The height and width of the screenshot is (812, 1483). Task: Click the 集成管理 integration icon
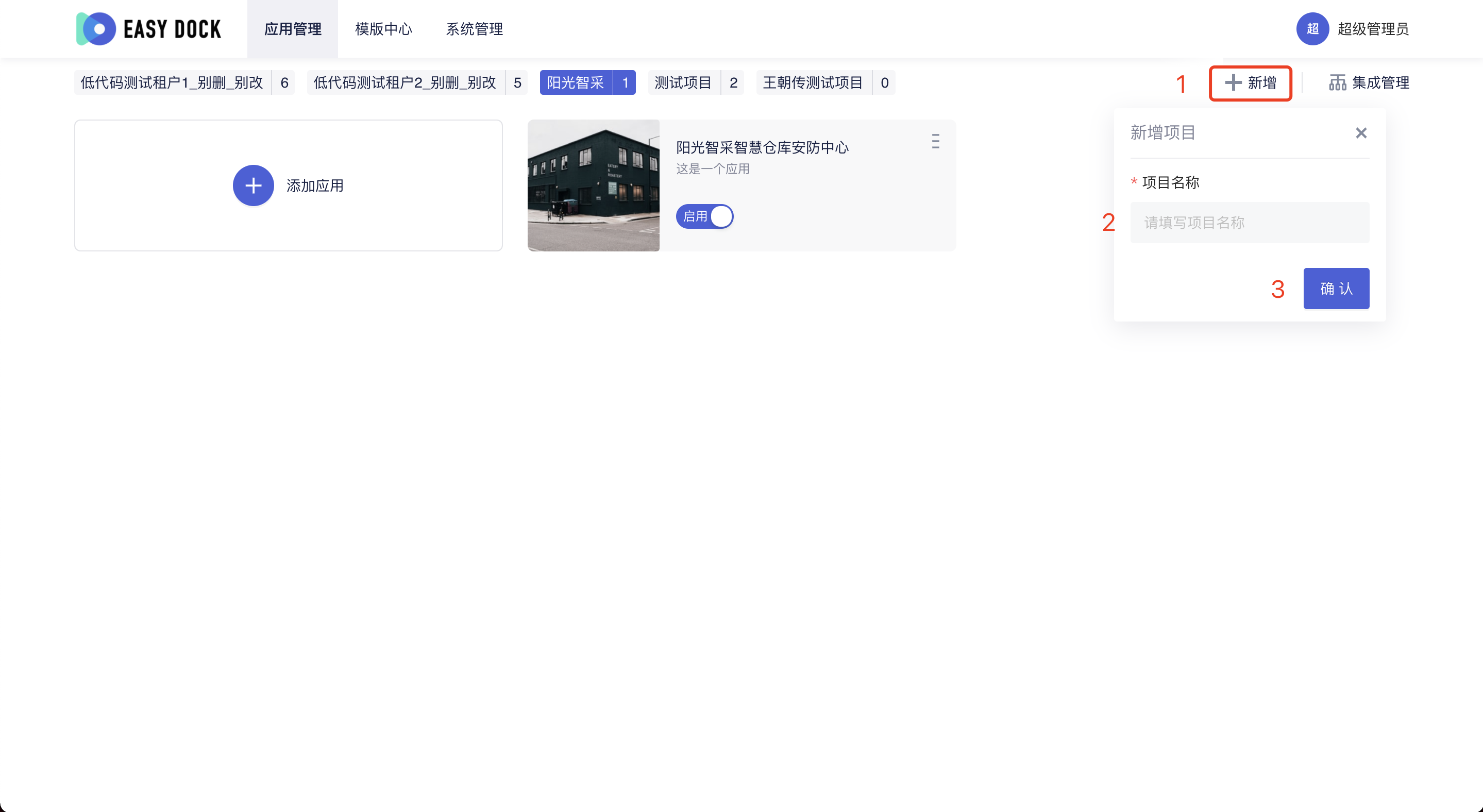(x=1337, y=83)
